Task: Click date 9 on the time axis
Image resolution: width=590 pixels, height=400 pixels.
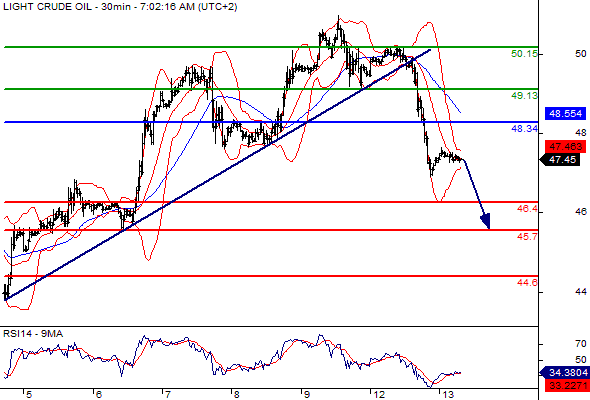Action: (x=307, y=395)
